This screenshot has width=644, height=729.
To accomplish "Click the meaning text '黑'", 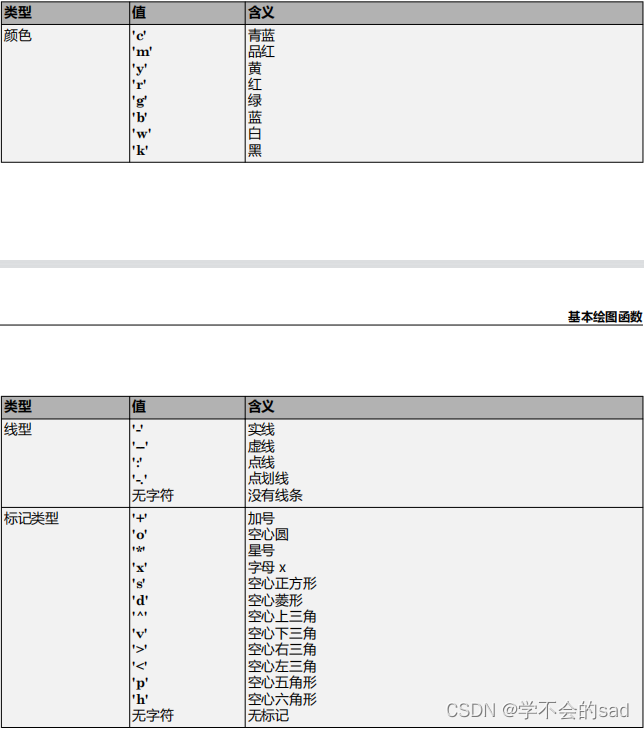I will click(x=255, y=150).
